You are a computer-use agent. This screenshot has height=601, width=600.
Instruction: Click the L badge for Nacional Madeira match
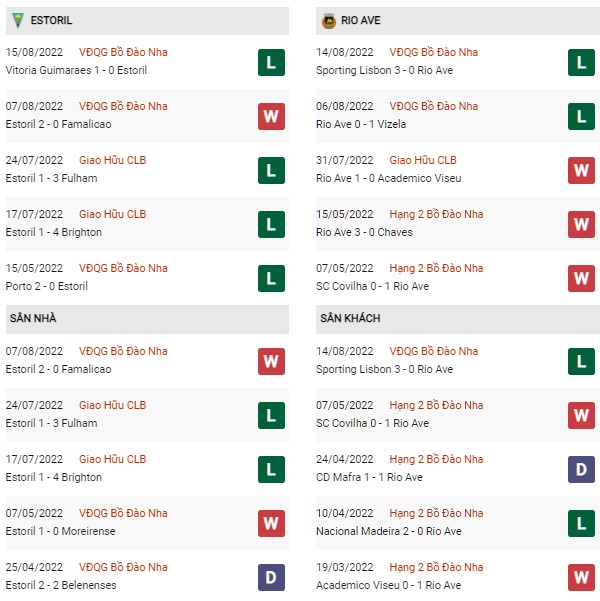581,524
